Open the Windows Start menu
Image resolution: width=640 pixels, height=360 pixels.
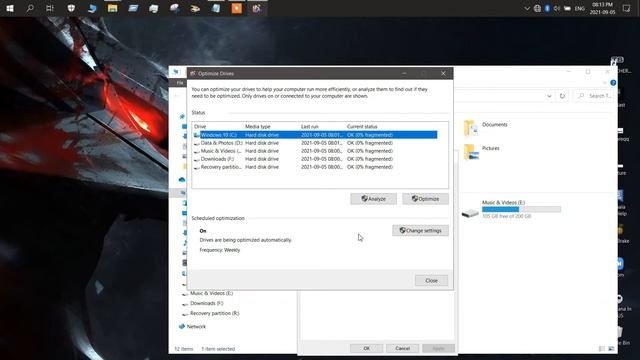(10, 8)
